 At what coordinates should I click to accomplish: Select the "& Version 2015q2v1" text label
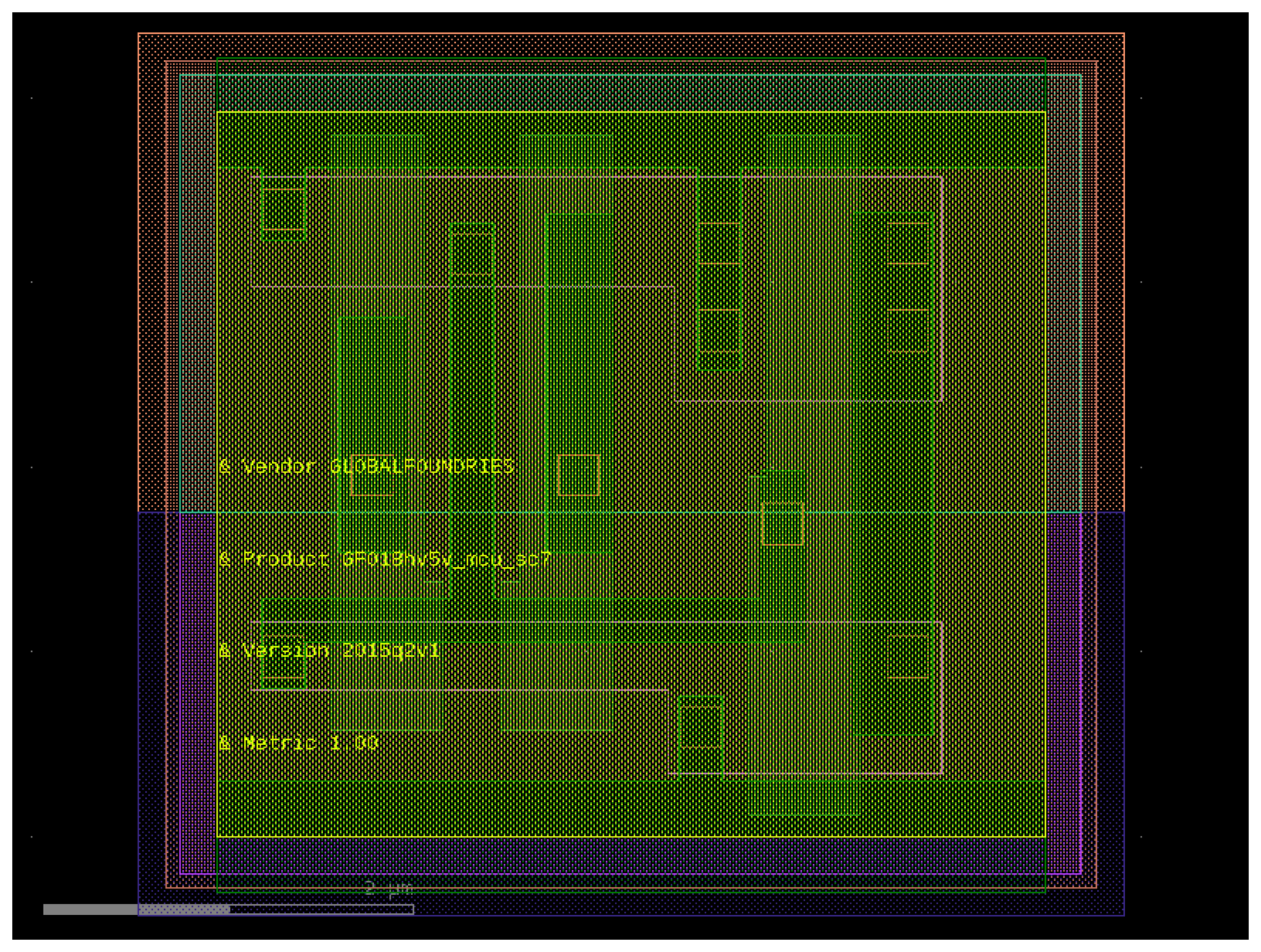pyautogui.click(x=330, y=651)
